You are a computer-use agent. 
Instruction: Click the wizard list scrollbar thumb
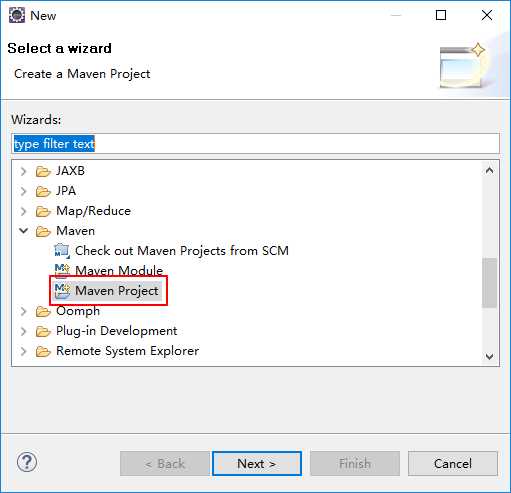(489, 283)
